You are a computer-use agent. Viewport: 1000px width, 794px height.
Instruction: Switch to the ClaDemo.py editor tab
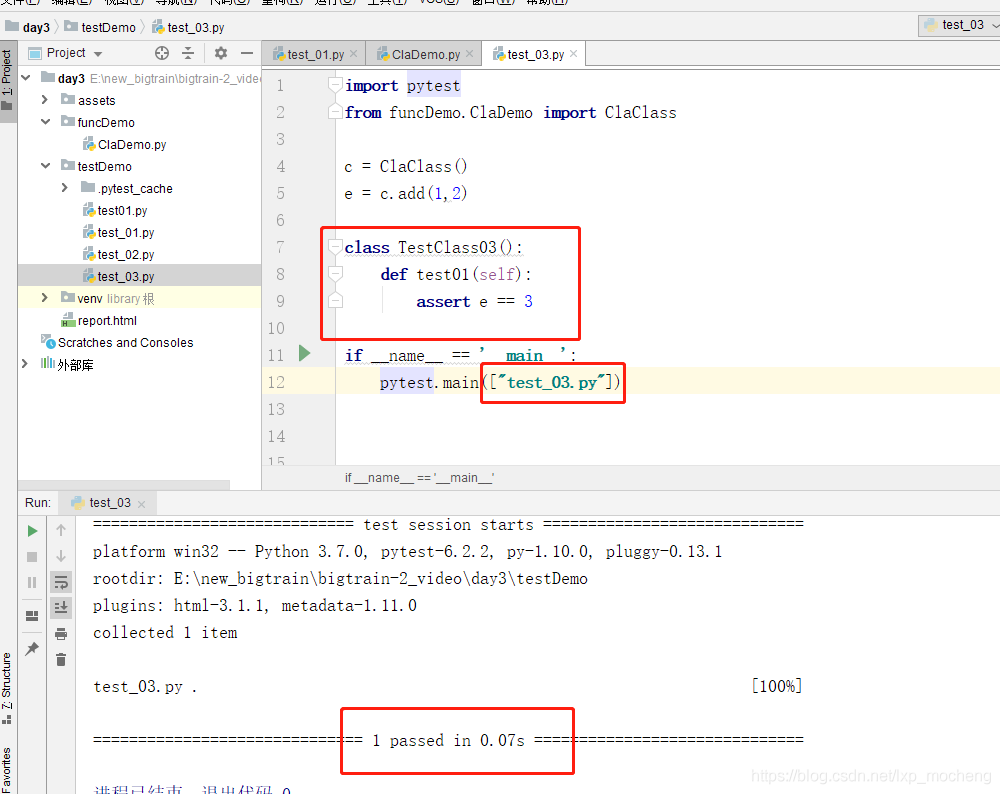coord(425,54)
